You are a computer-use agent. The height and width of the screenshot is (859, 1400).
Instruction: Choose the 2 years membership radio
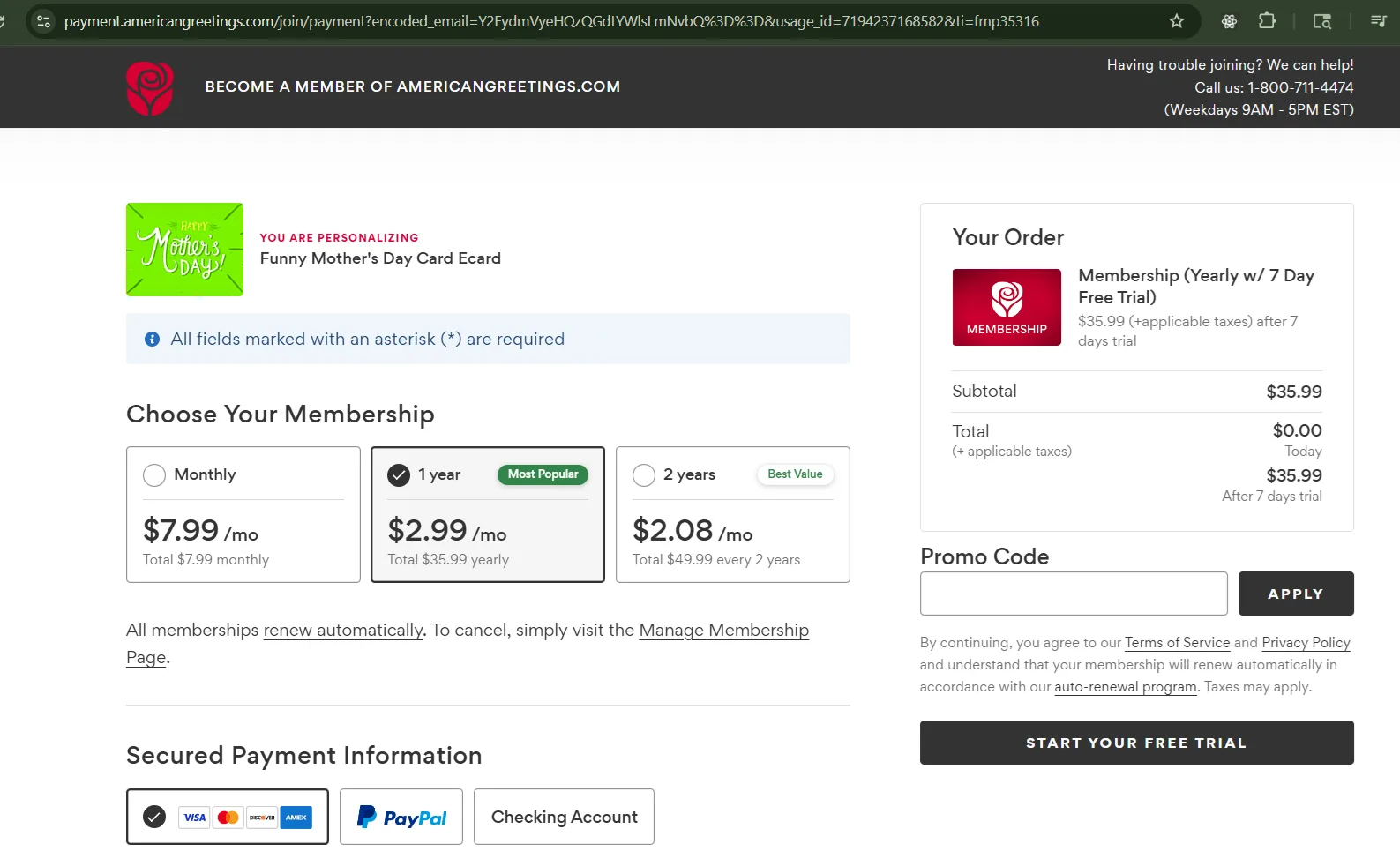tap(644, 475)
